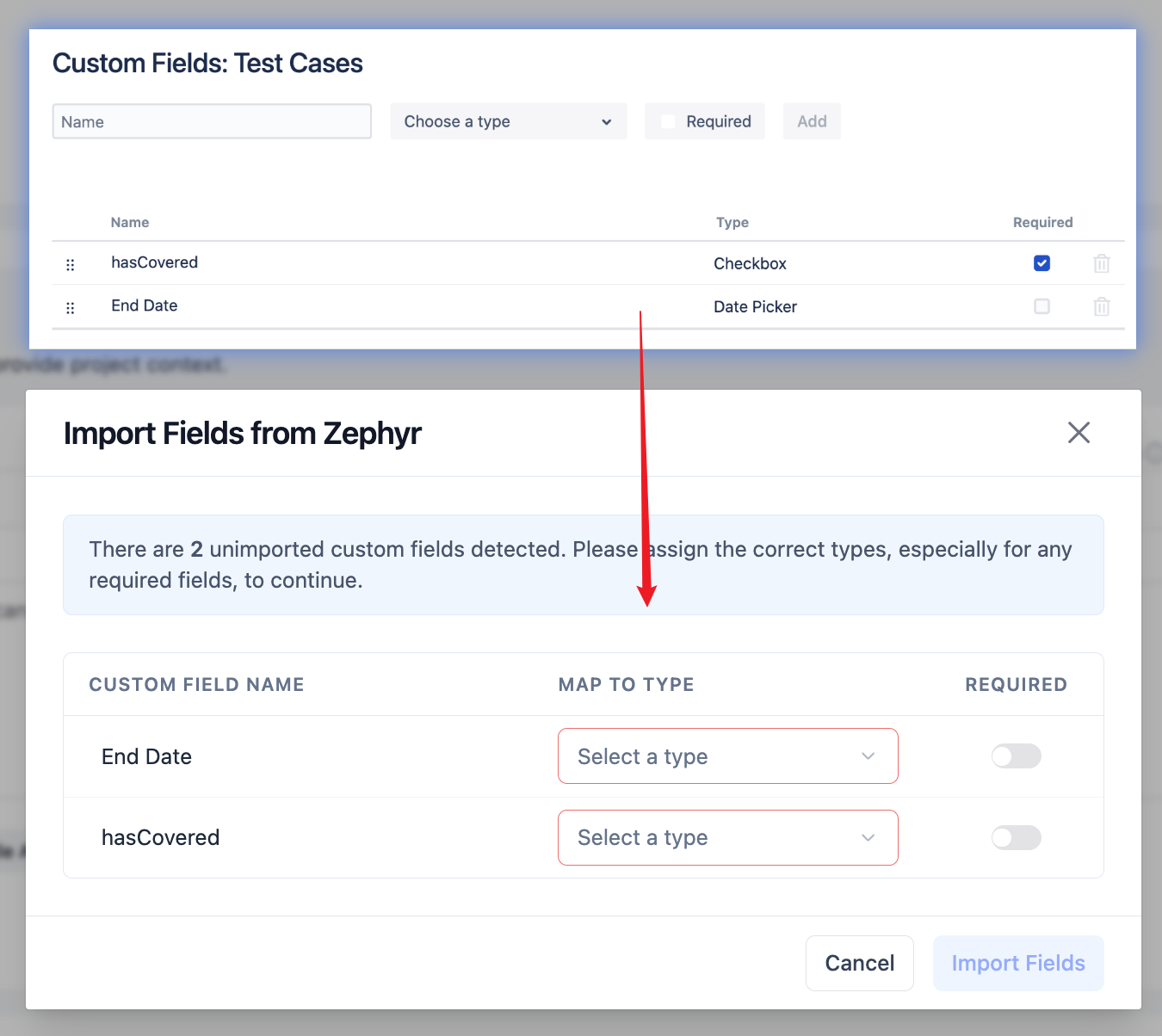Focus the Name input field
This screenshot has height=1036, width=1162.
[212, 121]
